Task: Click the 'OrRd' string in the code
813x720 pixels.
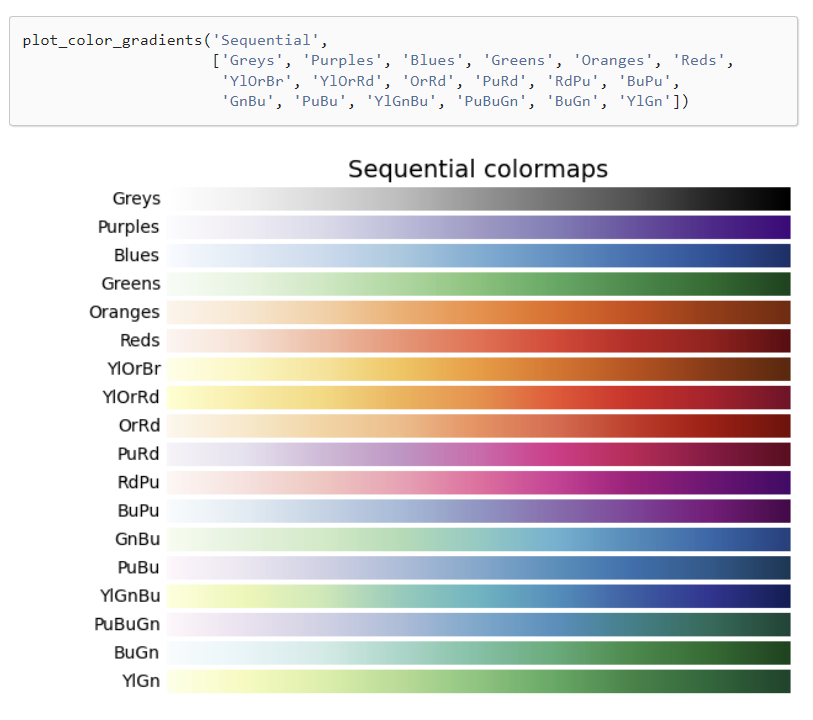Action: [428, 81]
